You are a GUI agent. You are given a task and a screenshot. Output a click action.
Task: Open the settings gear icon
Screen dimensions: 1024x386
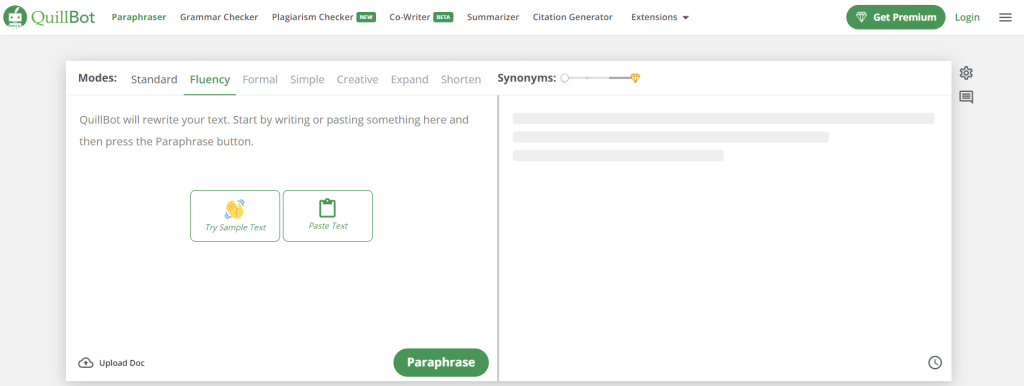[967, 72]
